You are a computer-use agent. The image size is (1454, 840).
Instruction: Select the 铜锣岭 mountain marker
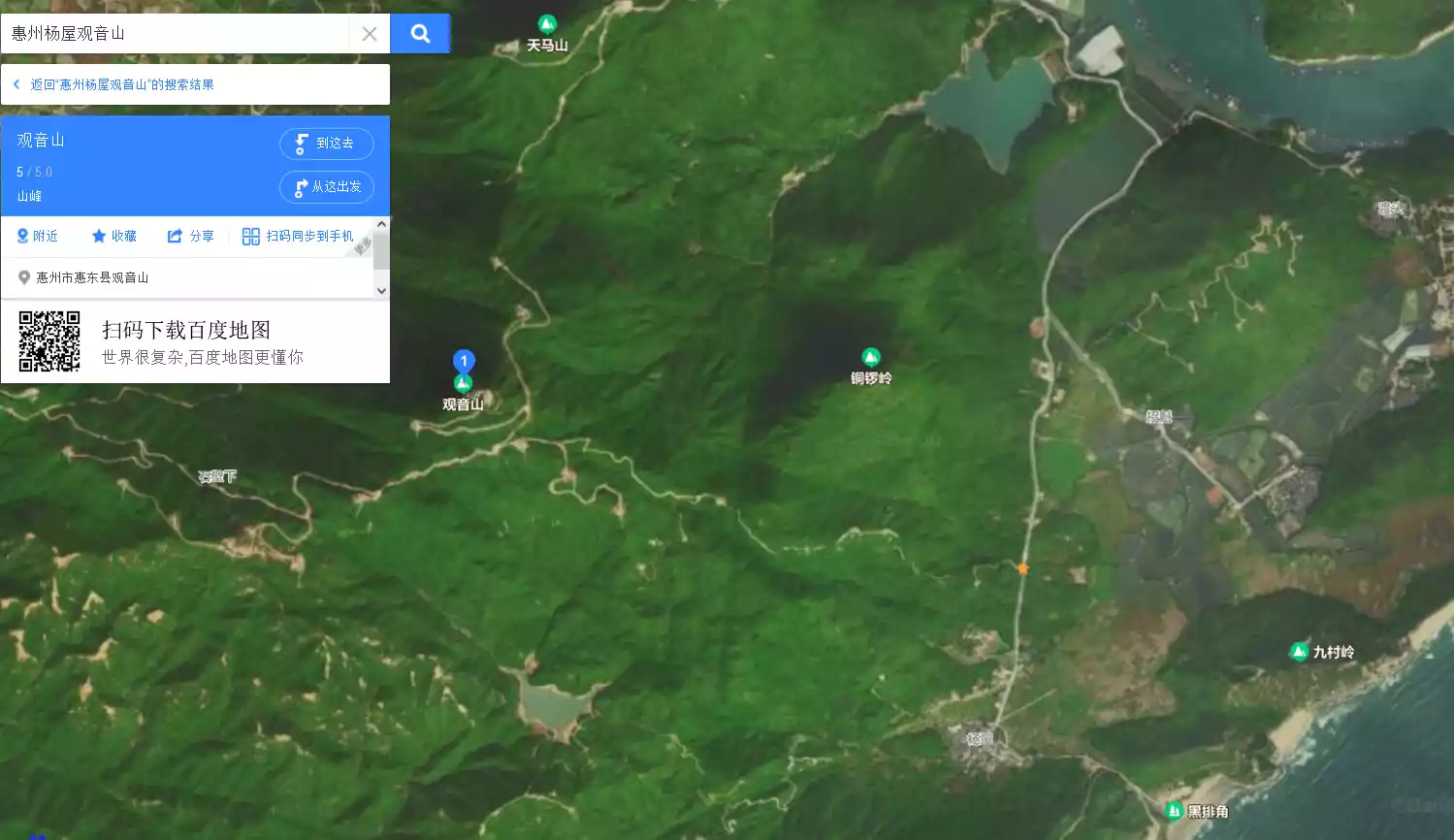[871, 358]
